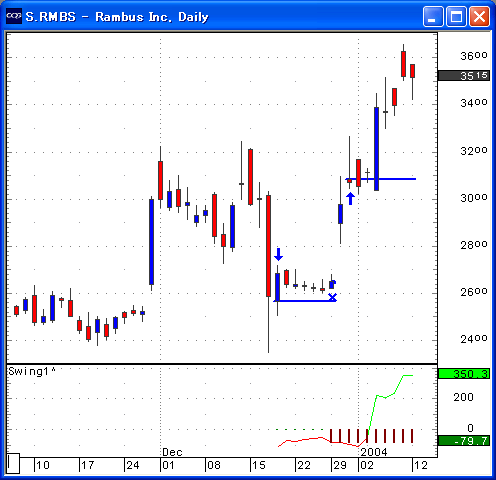The image size is (496, 480).
Task: Click the 3400 price axis label
Action: point(474,103)
